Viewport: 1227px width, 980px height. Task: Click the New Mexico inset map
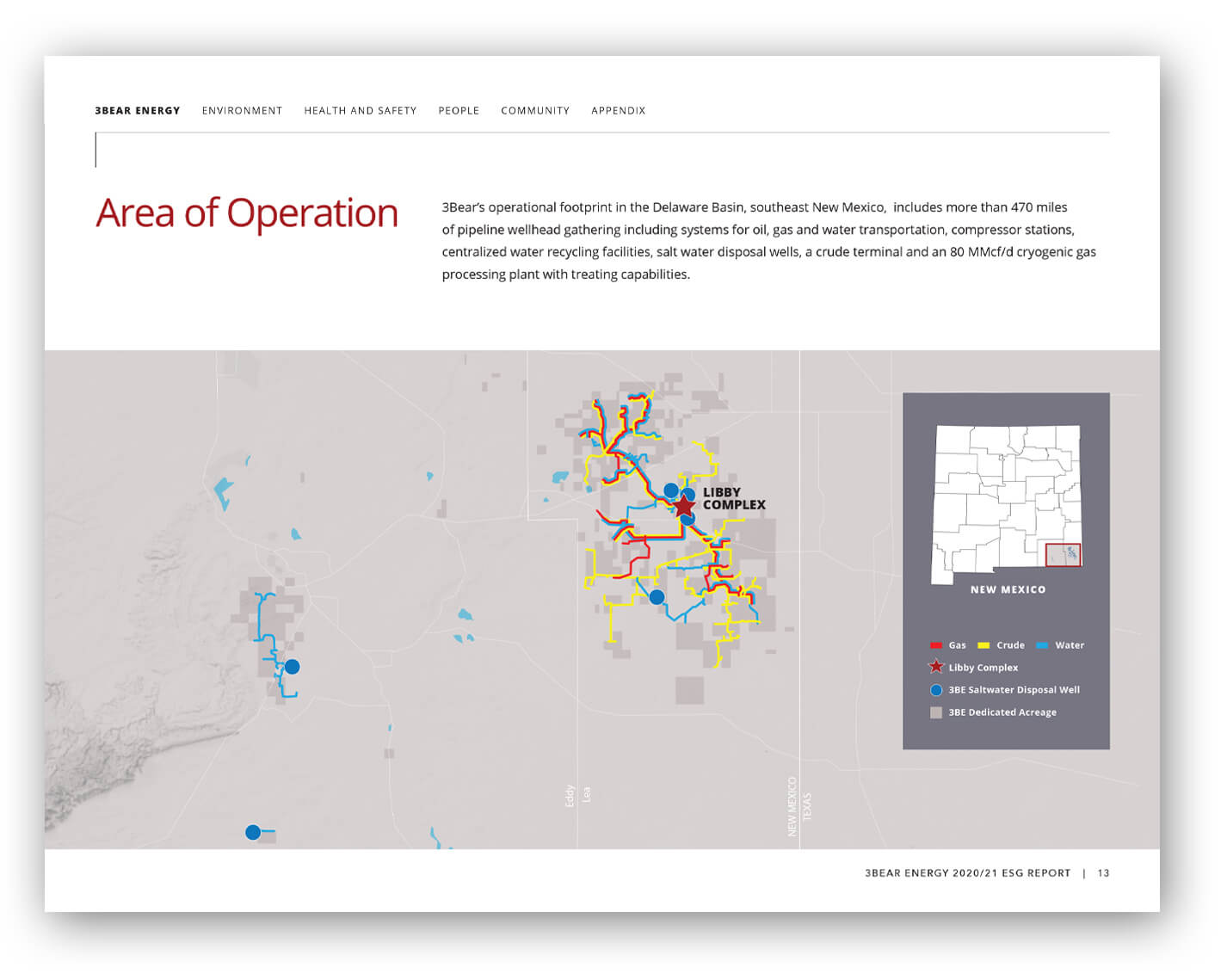pyautogui.click(x=1006, y=504)
